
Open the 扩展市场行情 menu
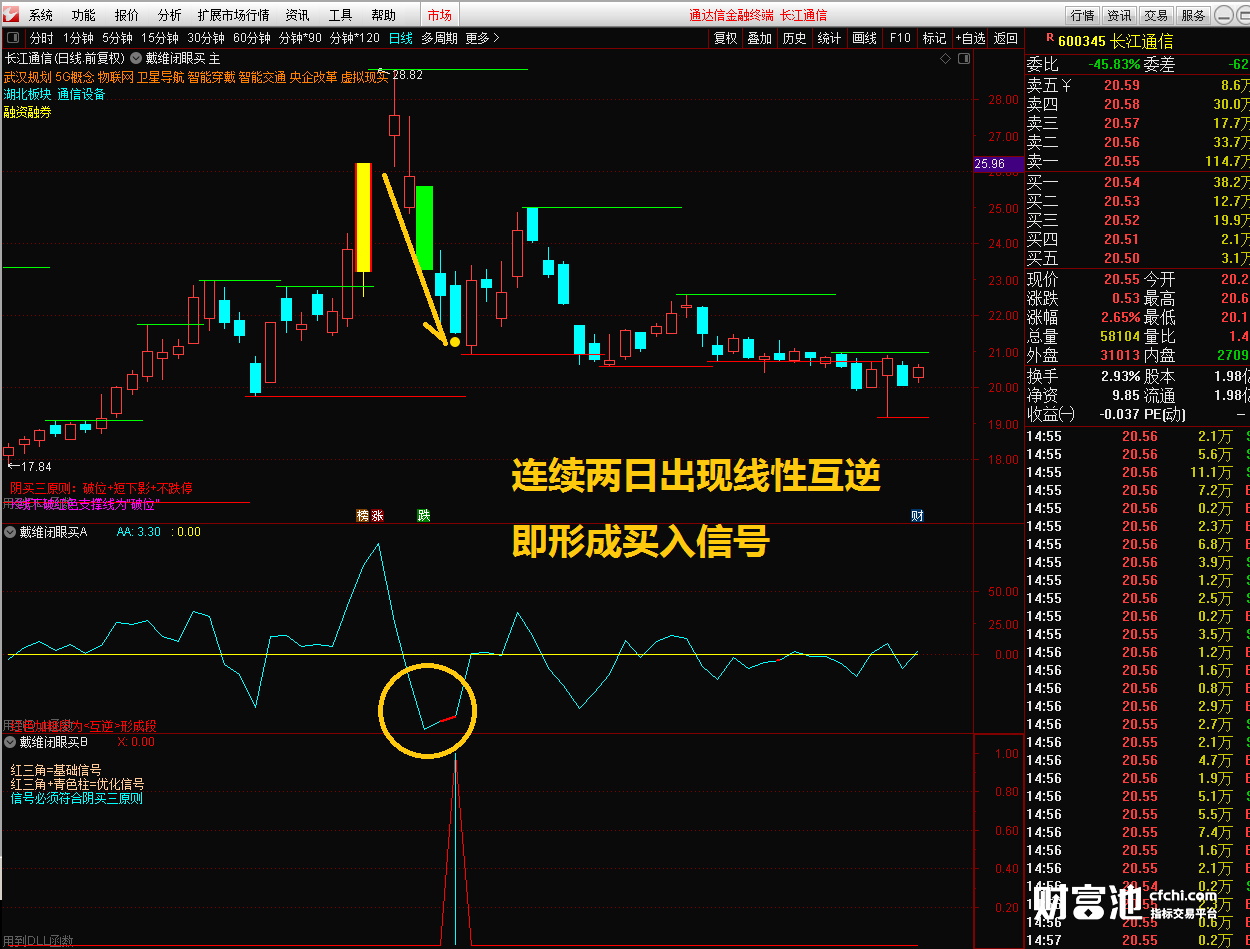tap(234, 15)
